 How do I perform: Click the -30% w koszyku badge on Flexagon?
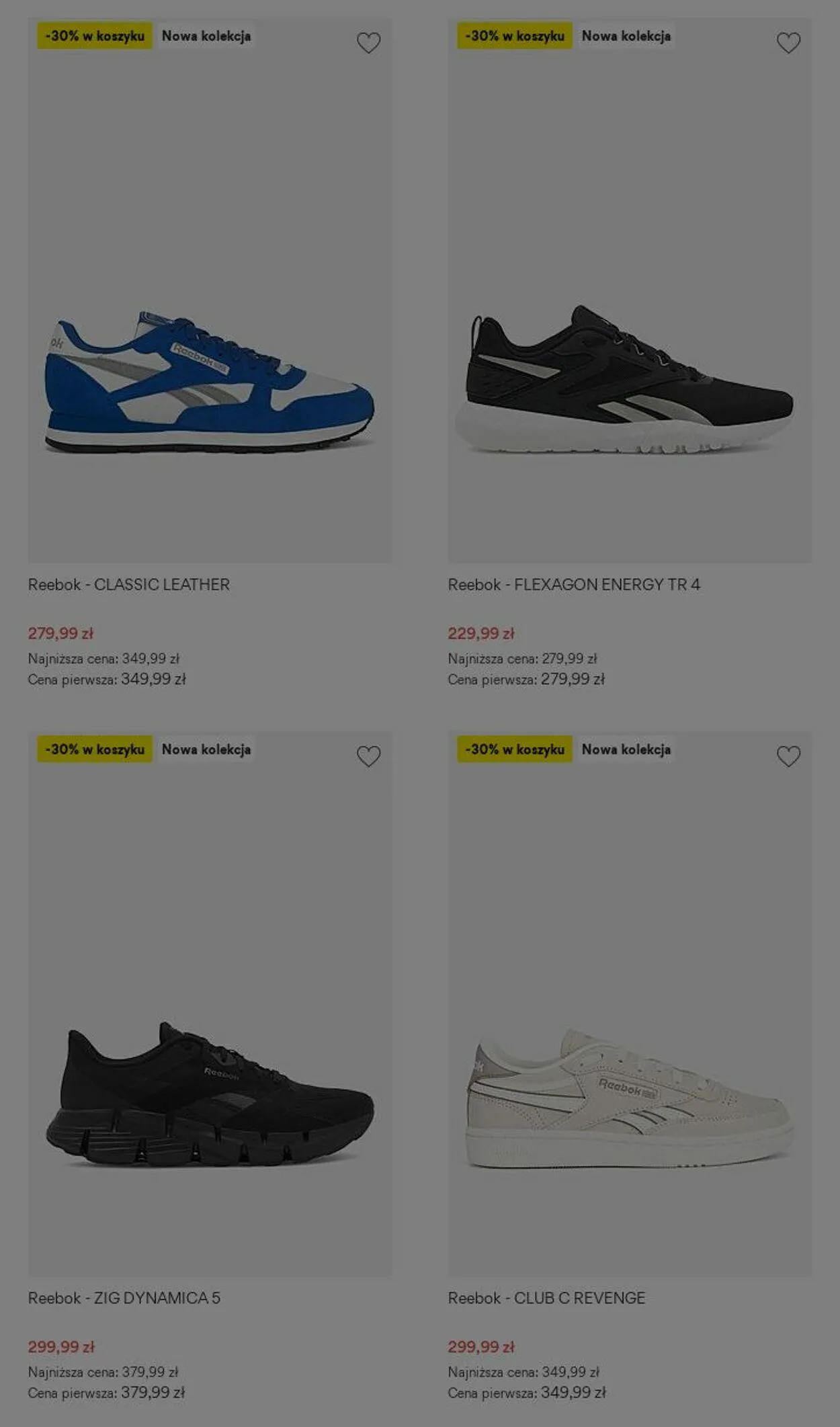[x=515, y=36]
